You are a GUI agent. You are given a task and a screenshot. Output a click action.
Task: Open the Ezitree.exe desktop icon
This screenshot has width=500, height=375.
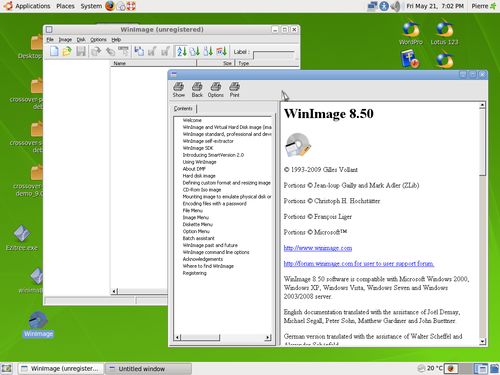point(22,238)
